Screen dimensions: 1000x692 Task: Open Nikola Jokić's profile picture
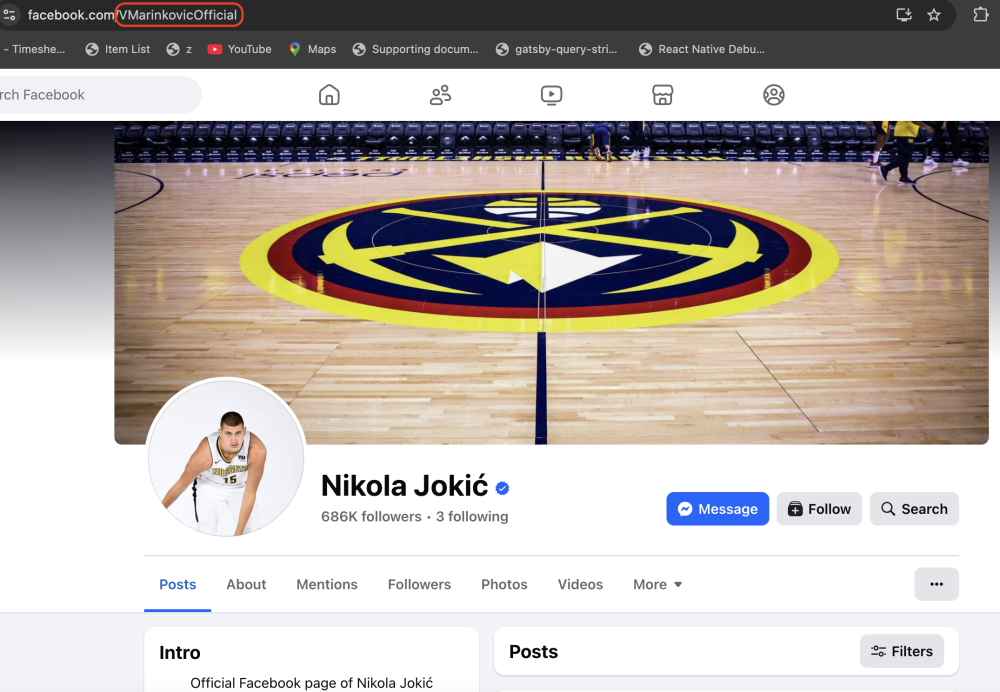pyautogui.click(x=226, y=457)
